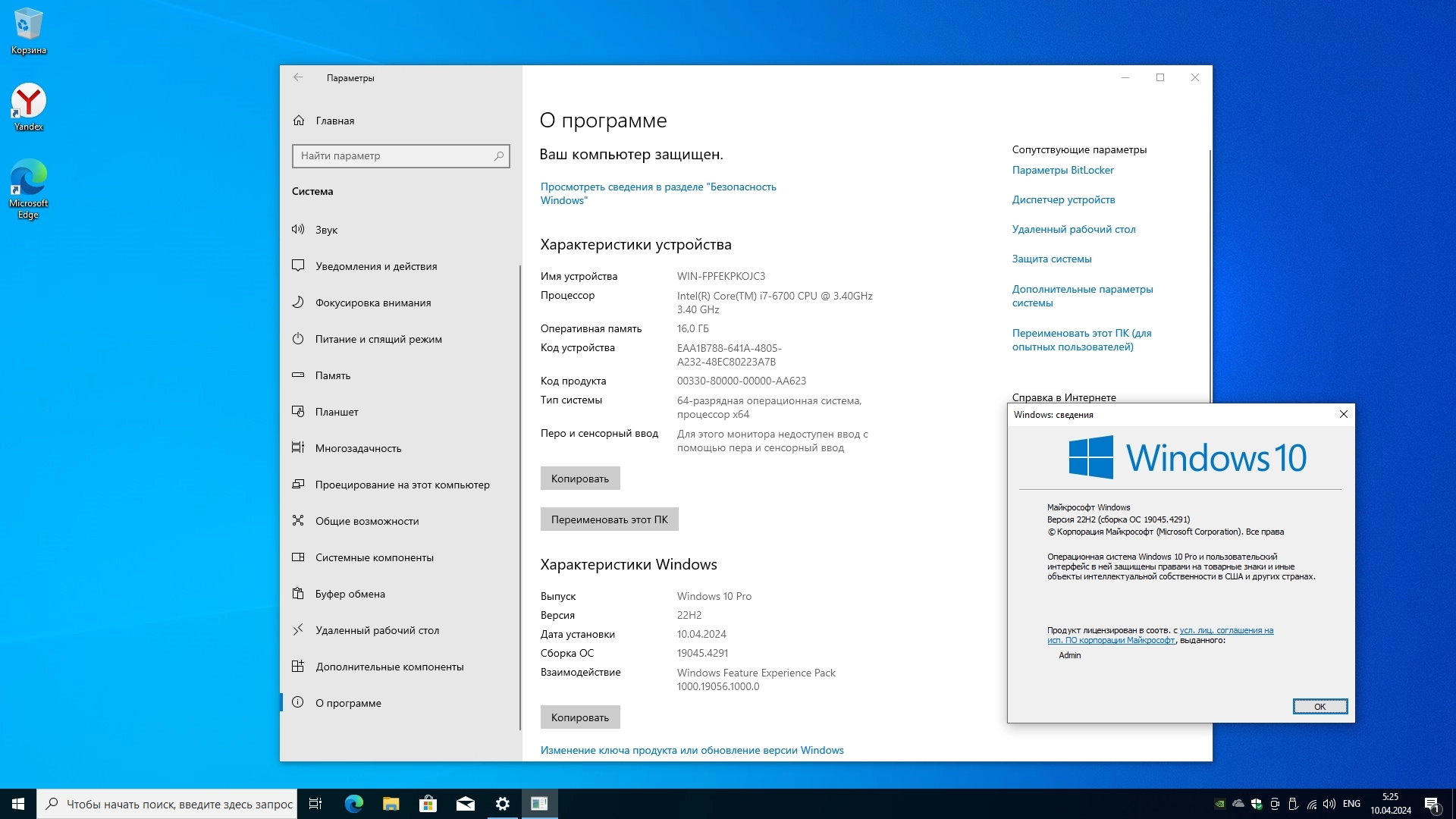The width and height of the screenshot is (1456, 819).
Task: Click the Find a setting search box
Action: pyautogui.click(x=394, y=155)
